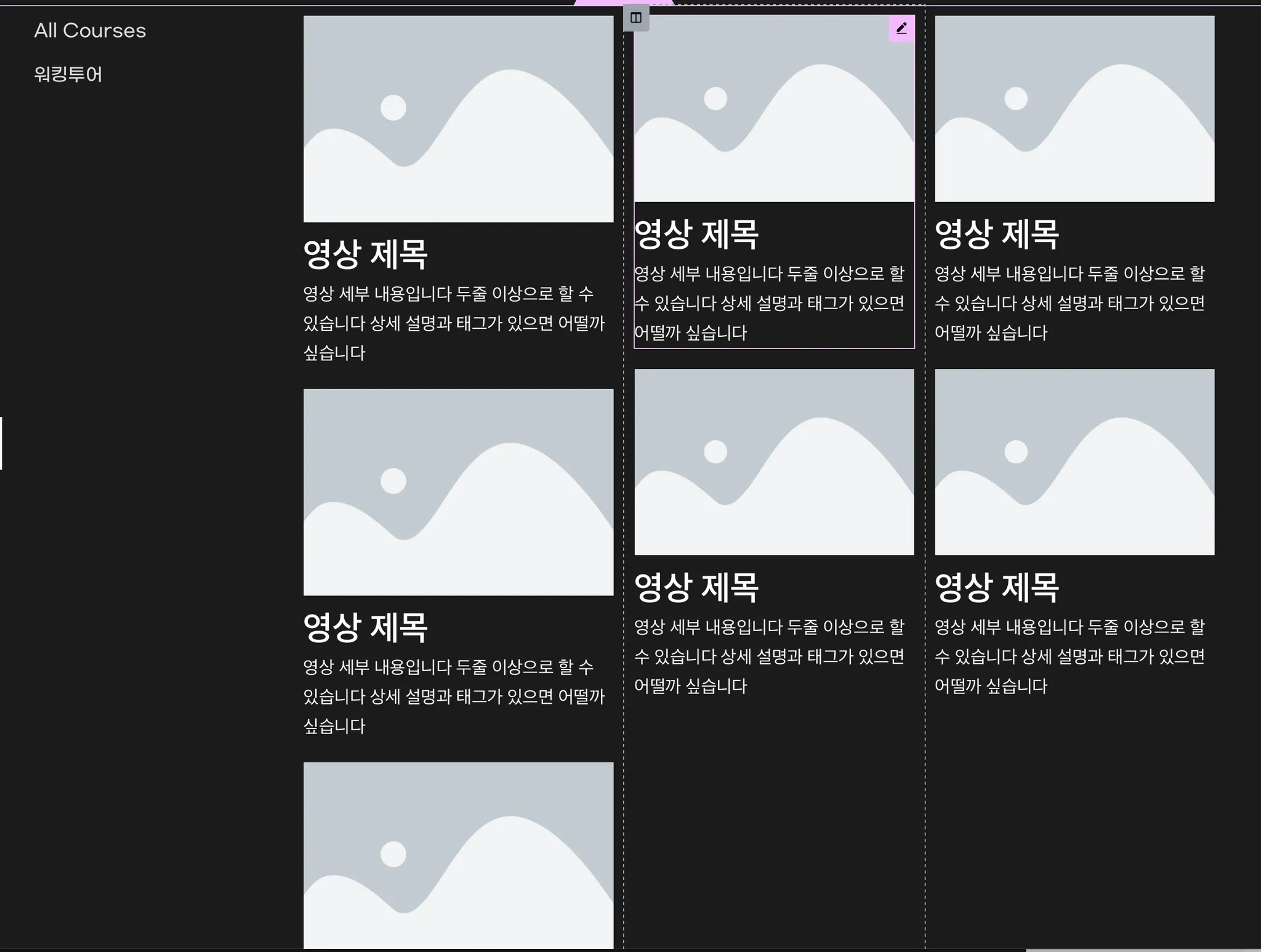Click the image inside the pink-outlined selected card
Image resolution: width=1261 pixels, height=952 pixels.
773,109
